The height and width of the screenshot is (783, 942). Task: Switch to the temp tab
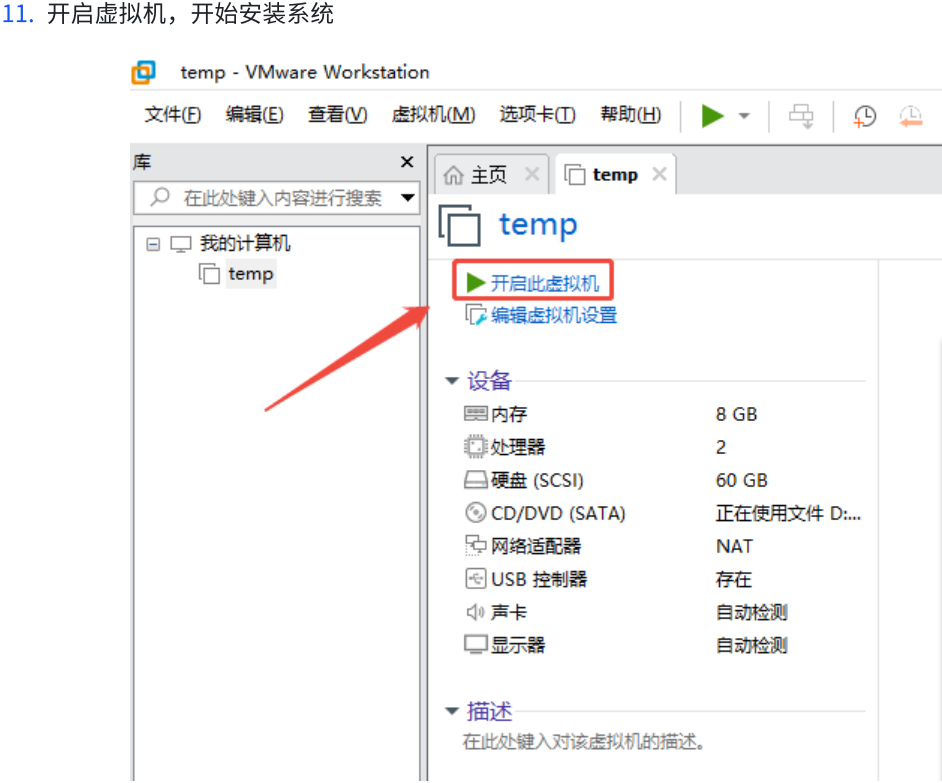(x=615, y=175)
